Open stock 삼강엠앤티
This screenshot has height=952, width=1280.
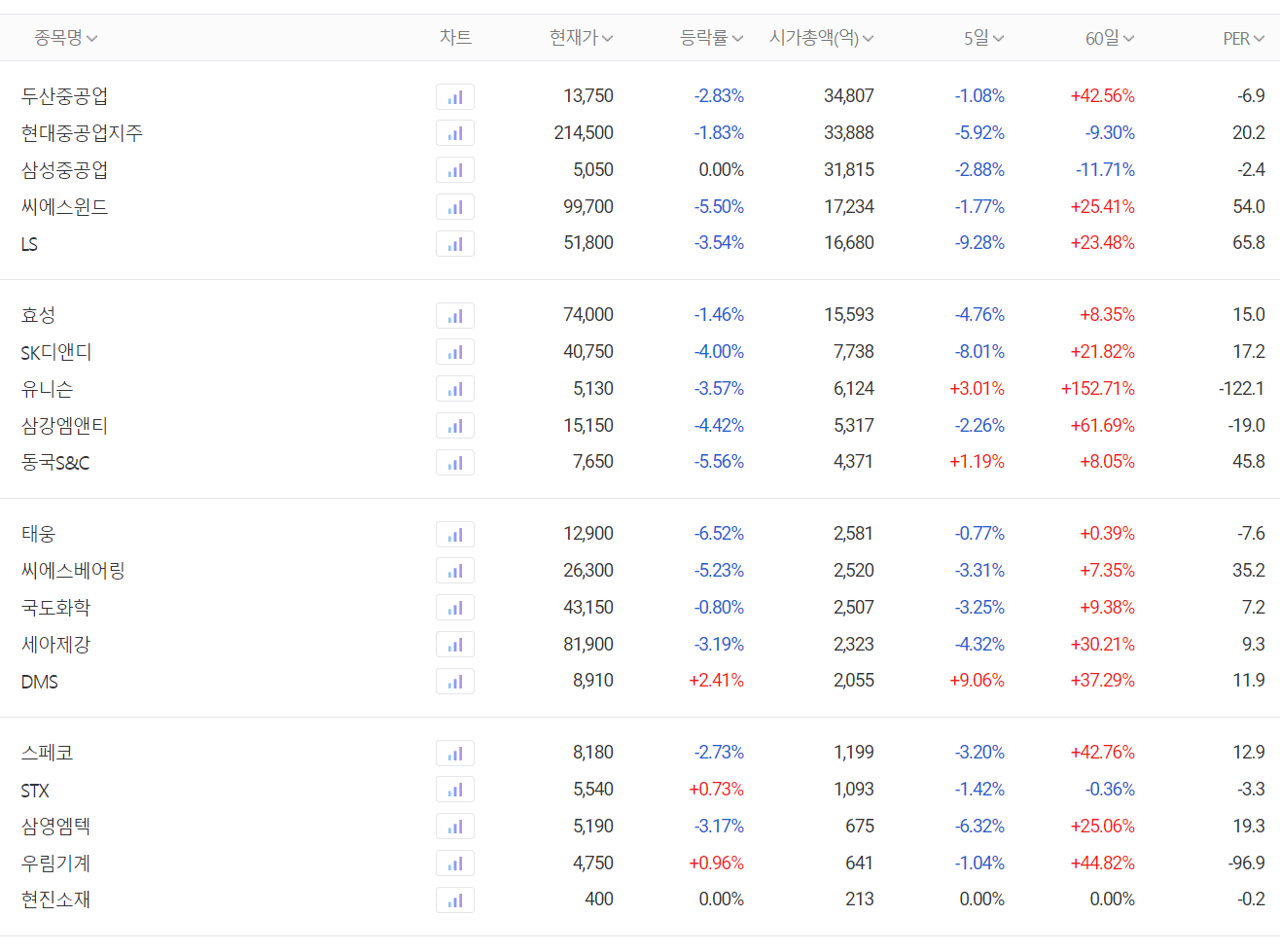pos(65,426)
